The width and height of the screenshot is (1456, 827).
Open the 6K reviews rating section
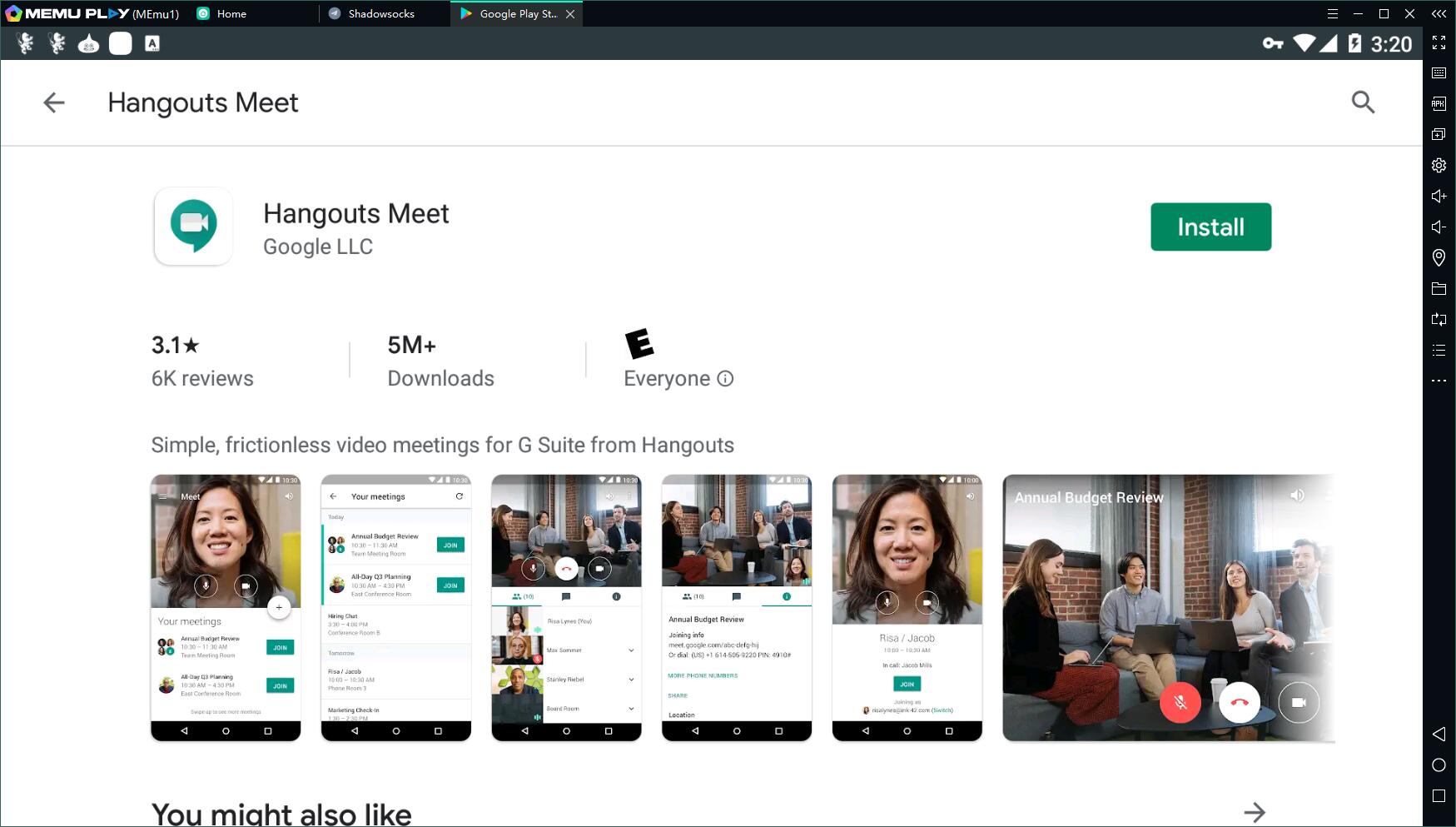tap(202, 361)
